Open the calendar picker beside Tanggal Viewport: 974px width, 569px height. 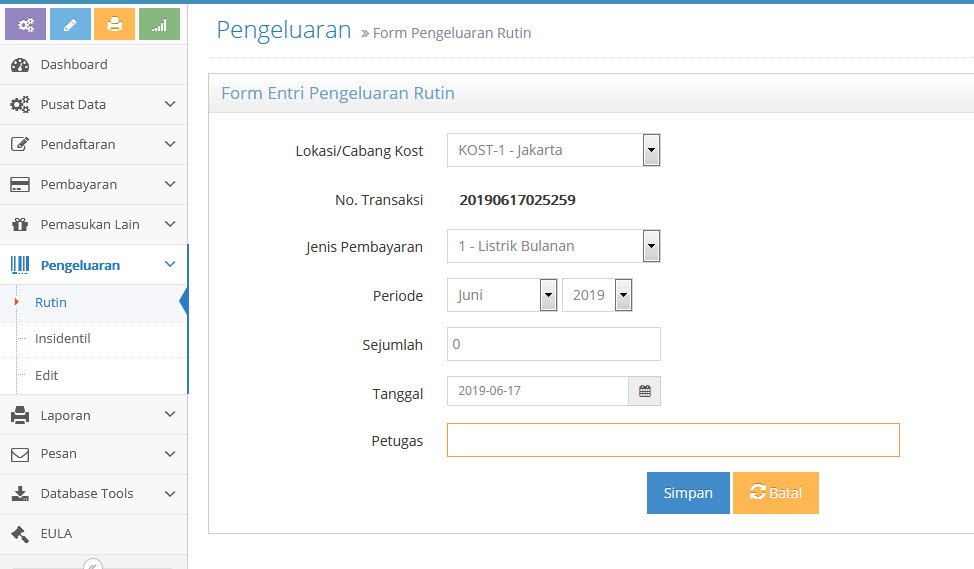coord(645,391)
